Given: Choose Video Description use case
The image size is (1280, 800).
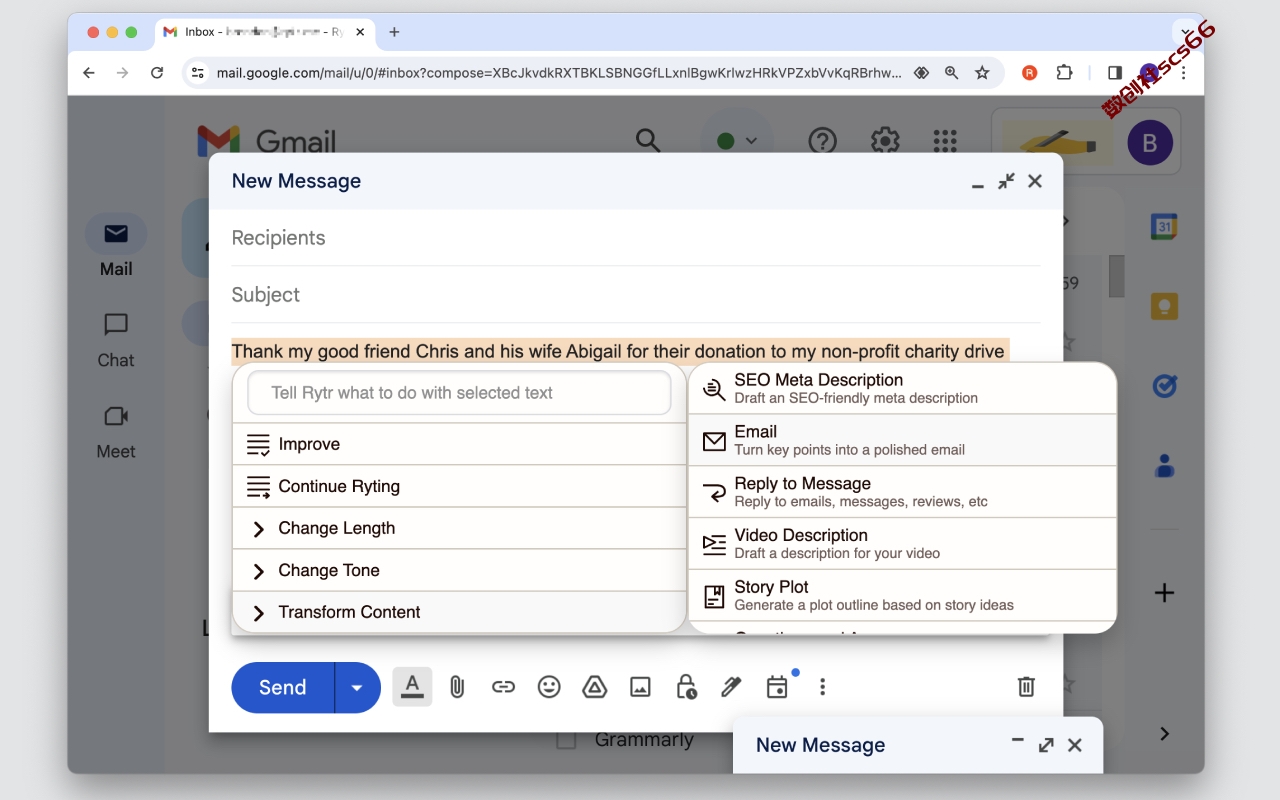Looking at the screenshot, I should point(902,544).
